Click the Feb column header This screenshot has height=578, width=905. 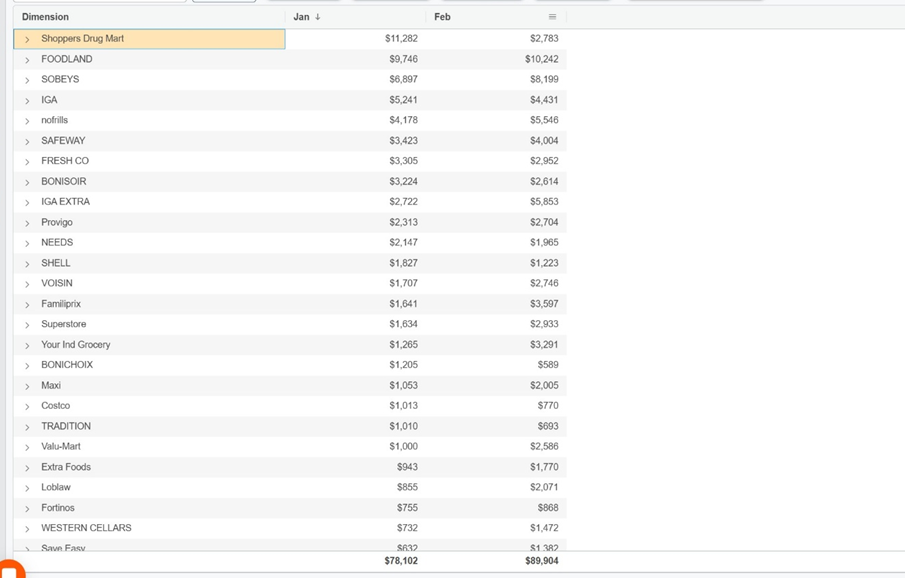tap(442, 17)
